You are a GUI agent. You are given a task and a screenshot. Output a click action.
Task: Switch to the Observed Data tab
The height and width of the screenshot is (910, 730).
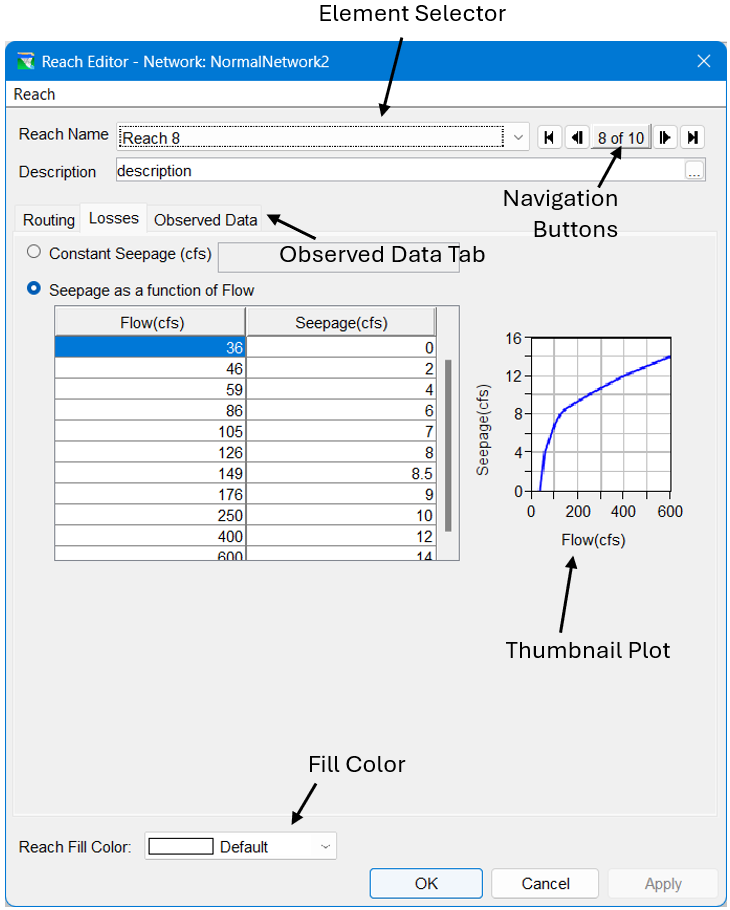(205, 220)
